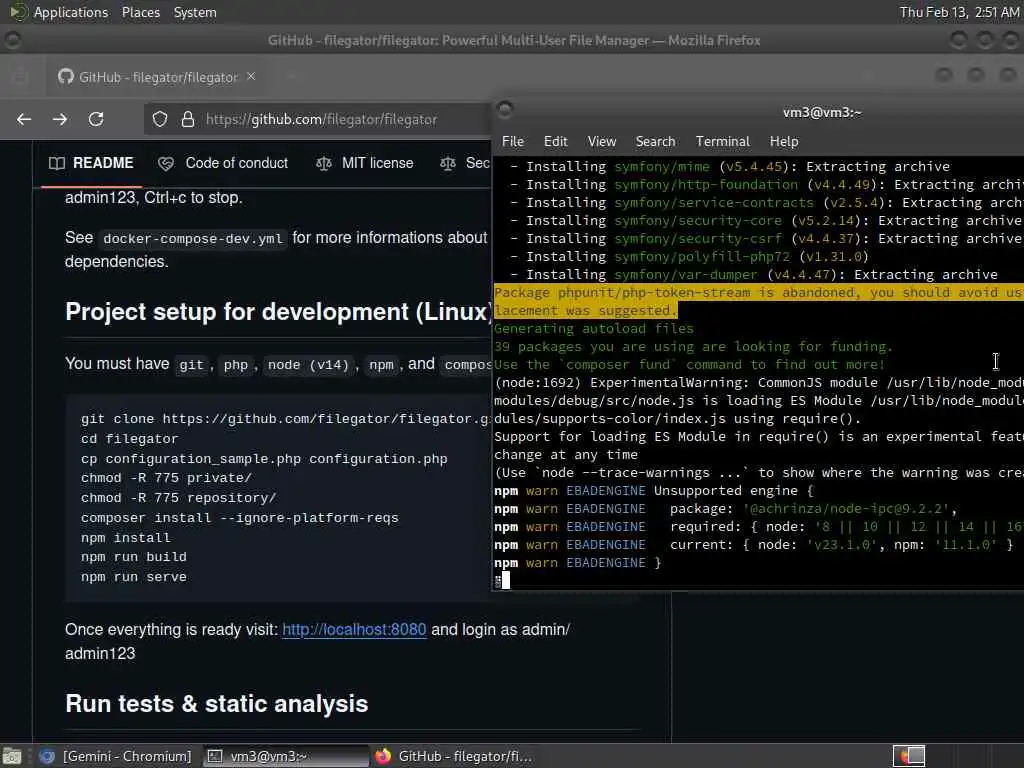Open the terminal Search menu

[x=656, y=142]
